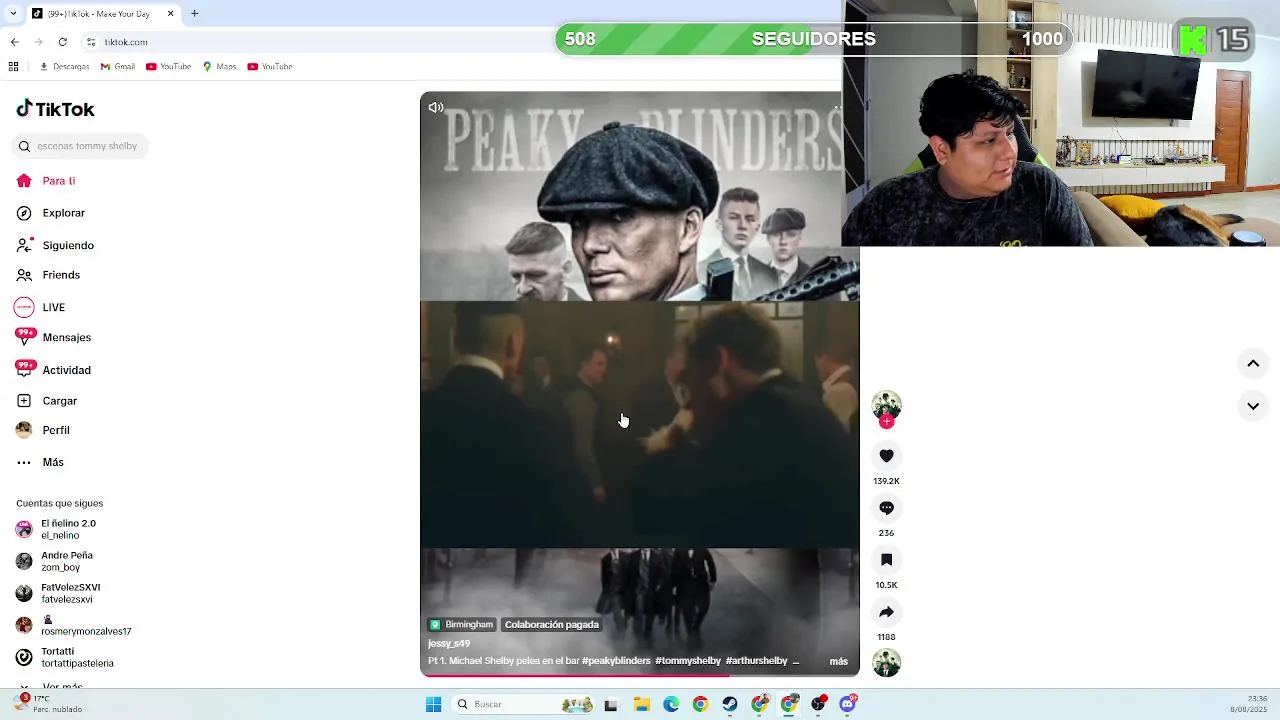Reload the page with the refresh icon
Image resolution: width=1280 pixels, height=720 pixels.
[x=62, y=42]
